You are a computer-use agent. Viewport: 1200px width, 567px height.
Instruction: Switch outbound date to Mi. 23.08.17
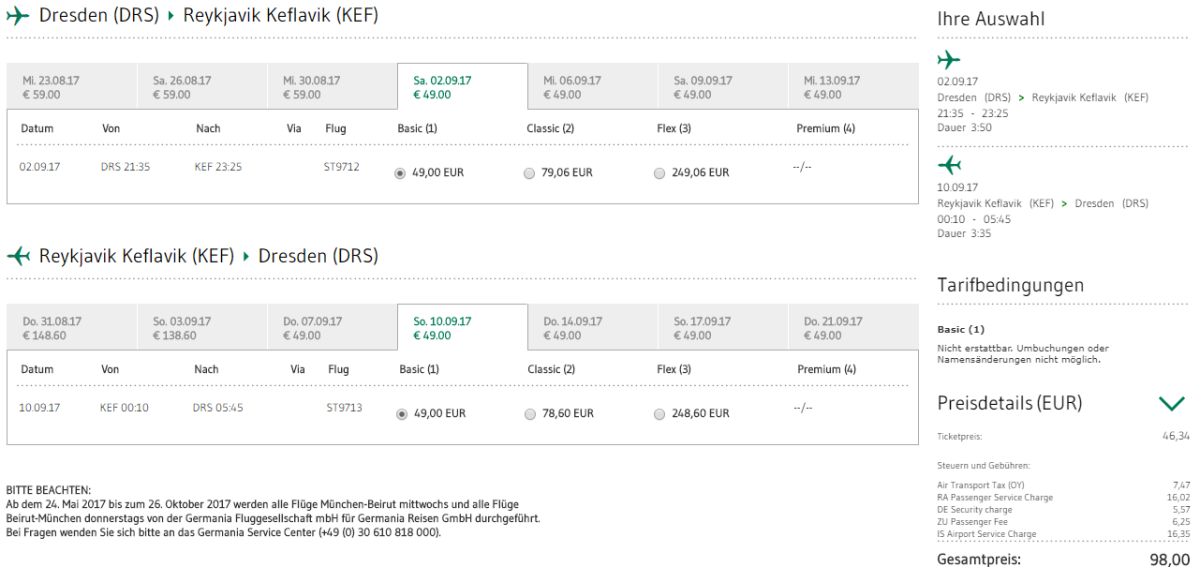(x=72, y=87)
